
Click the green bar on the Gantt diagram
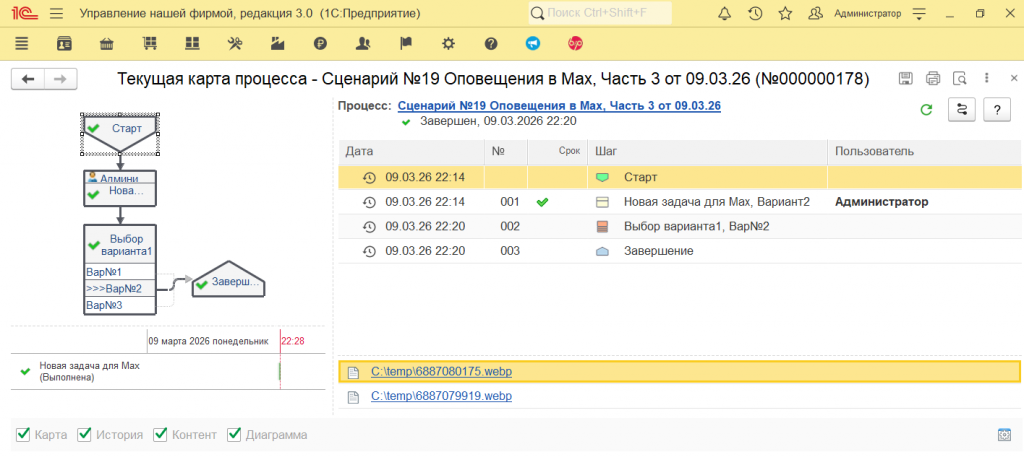(x=280, y=371)
